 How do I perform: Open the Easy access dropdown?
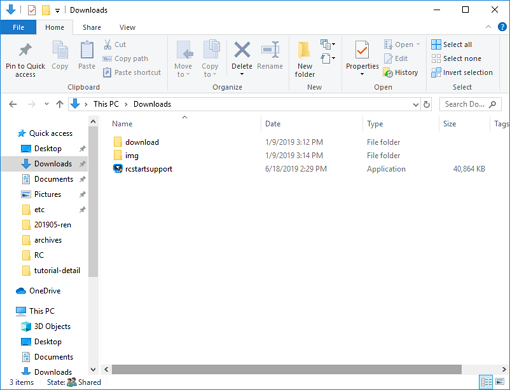(328, 59)
